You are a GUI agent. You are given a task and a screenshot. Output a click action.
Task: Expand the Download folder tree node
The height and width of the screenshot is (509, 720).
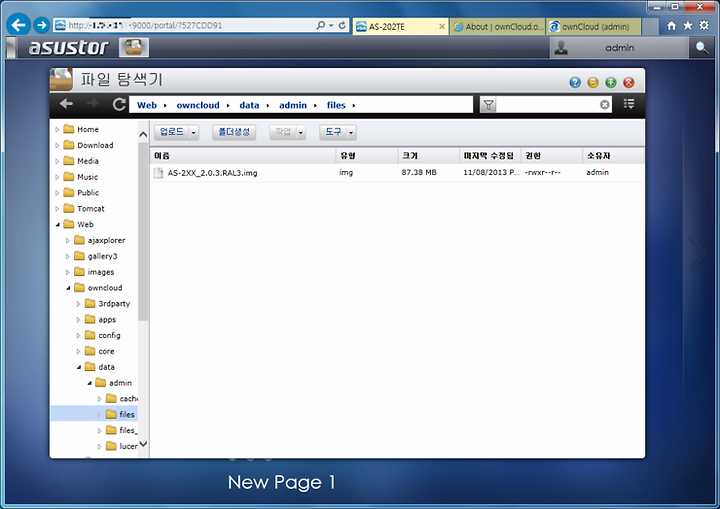(x=57, y=146)
